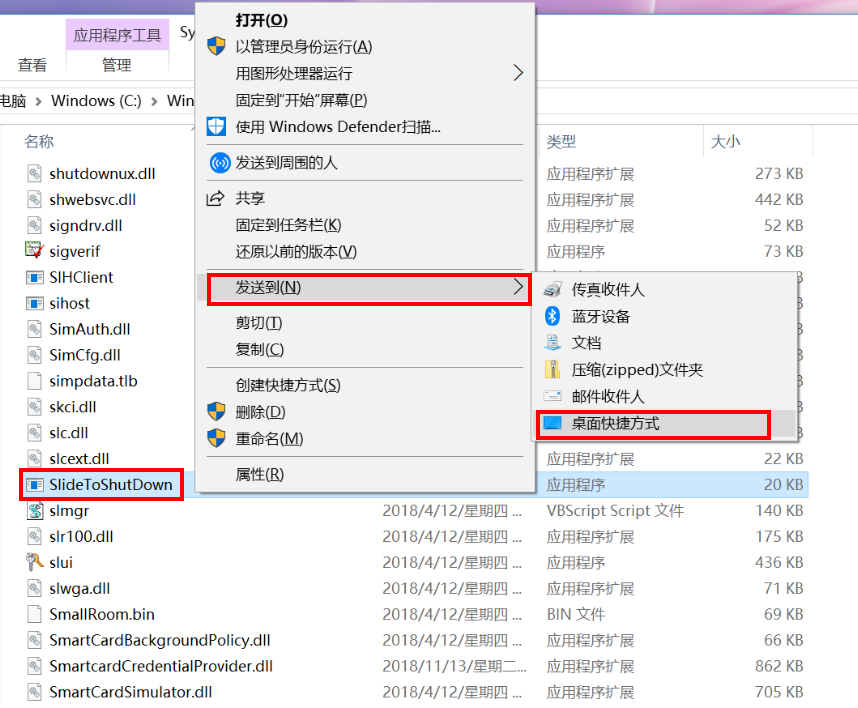This screenshot has width=858, height=708.
Task: Open the 查看 ribbon tab
Action: tap(32, 65)
